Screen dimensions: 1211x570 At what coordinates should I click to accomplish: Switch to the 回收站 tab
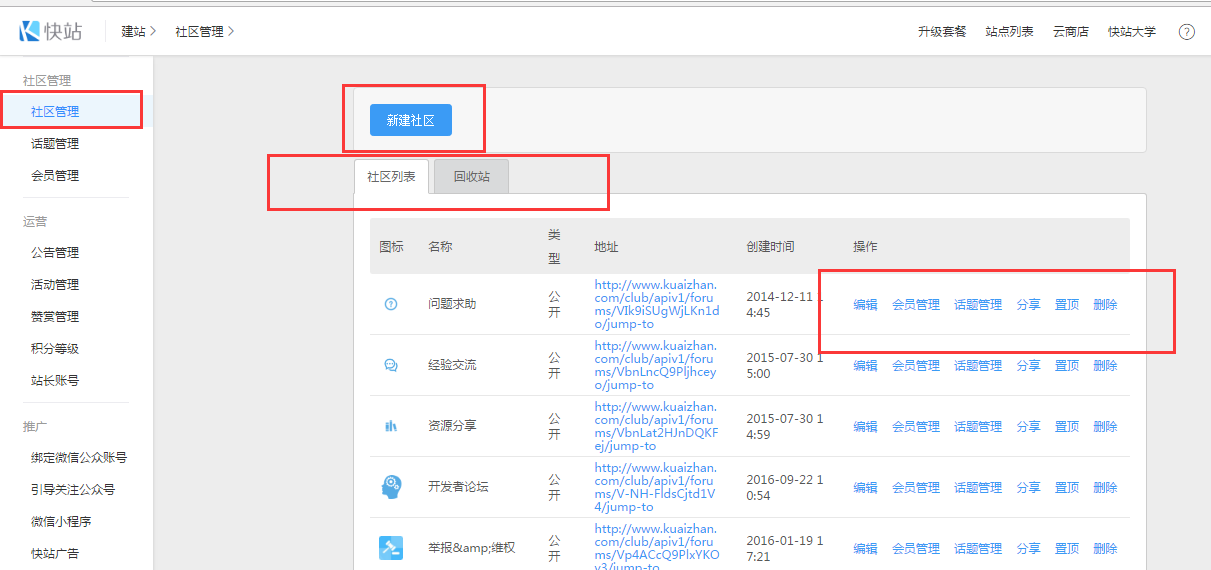coord(471,176)
